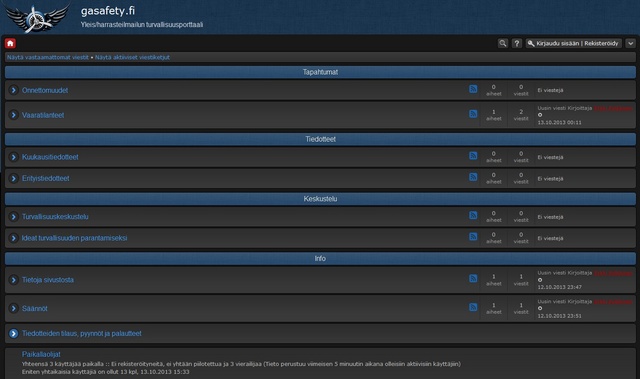
Task: Open RSS feed for Säännöt
Action: [x=473, y=307]
